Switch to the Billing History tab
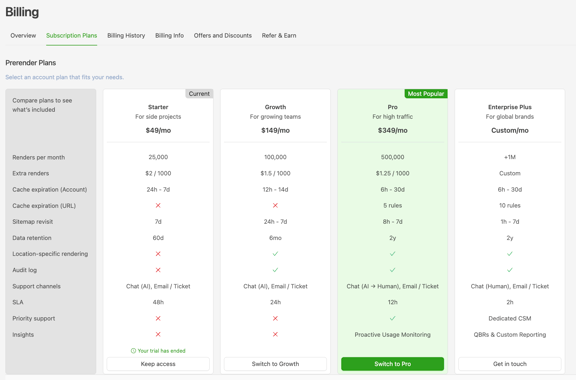 point(126,36)
